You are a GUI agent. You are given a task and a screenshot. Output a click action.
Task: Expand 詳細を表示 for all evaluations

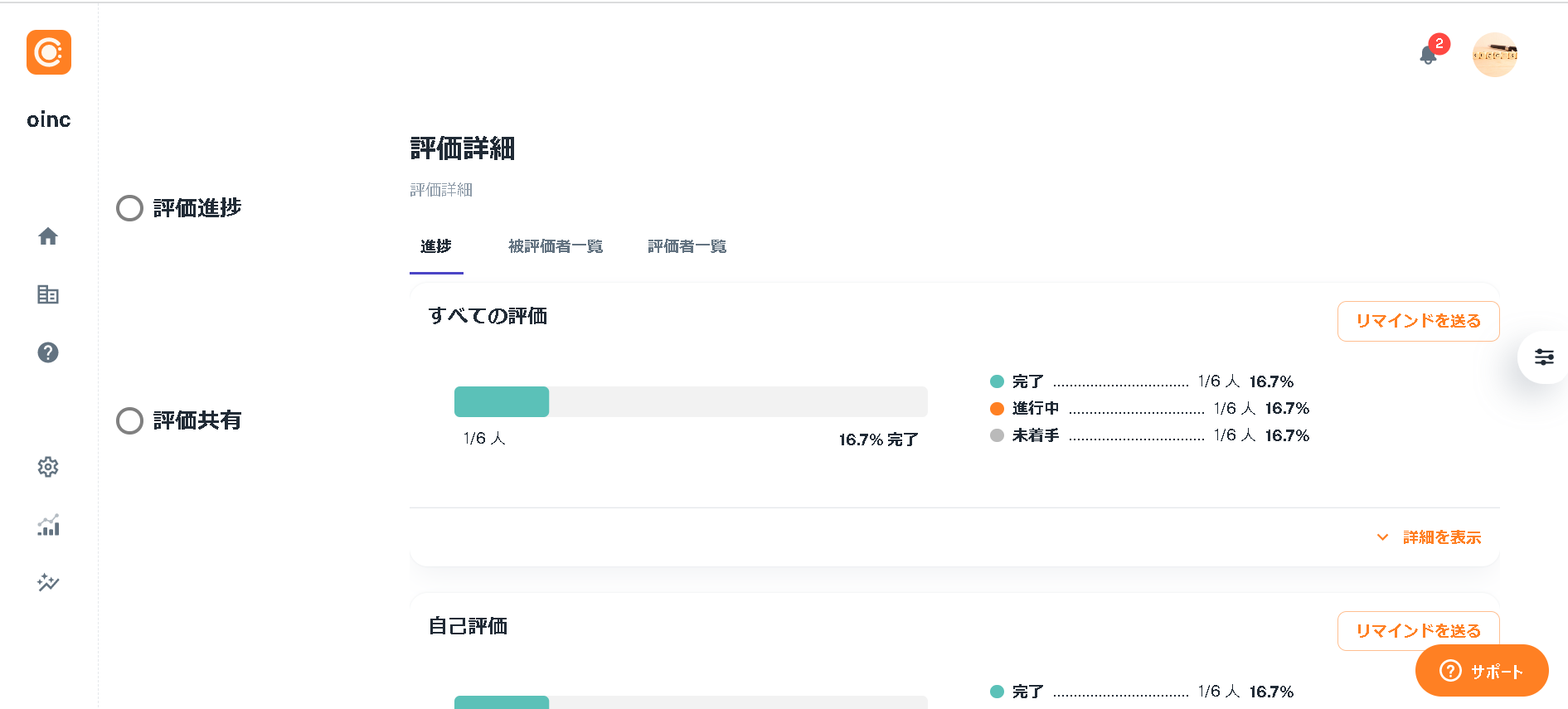pos(1430,537)
